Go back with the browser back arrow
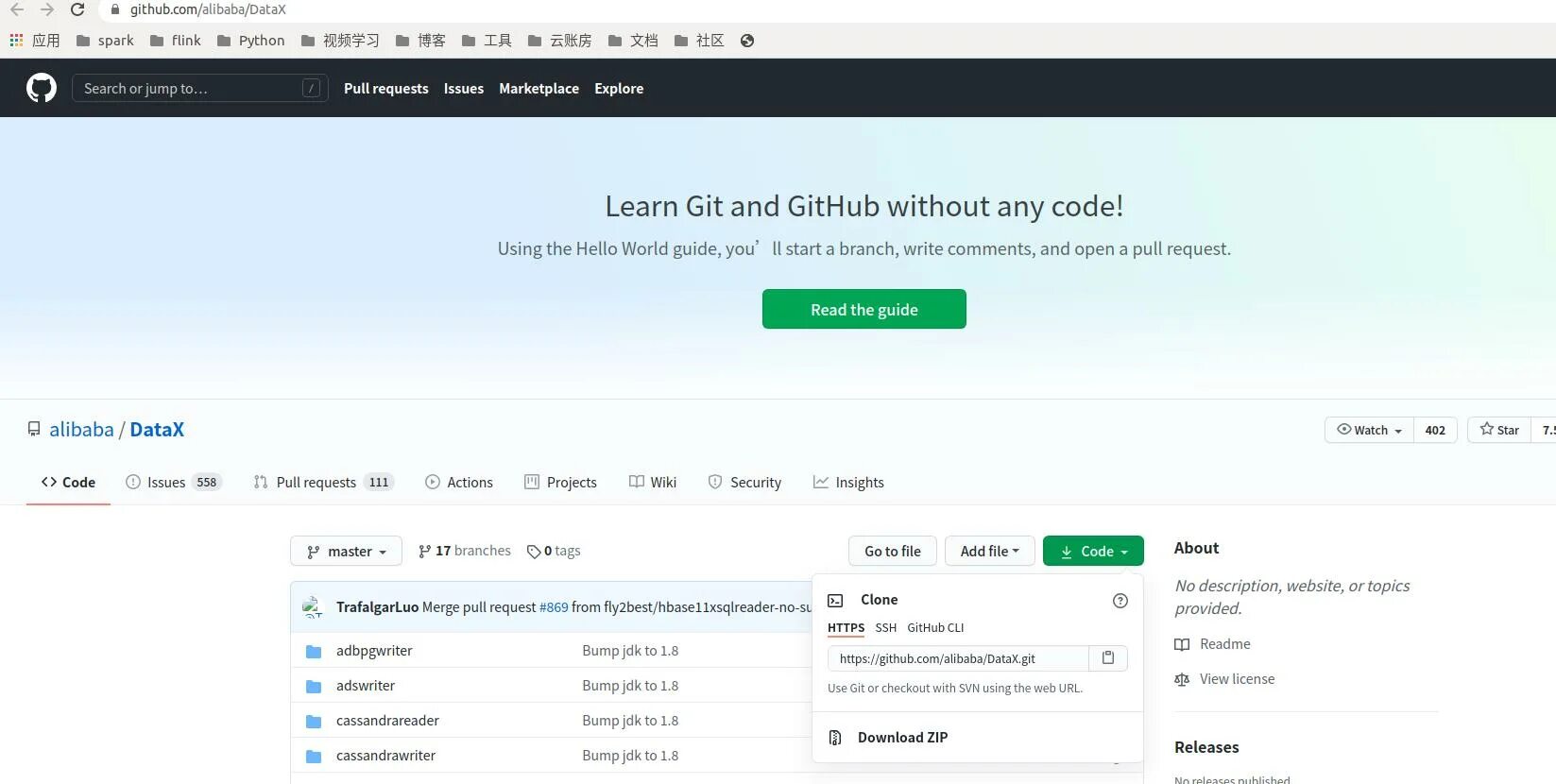This screenshot has height=784, width=1556. (x=17, y=9)
